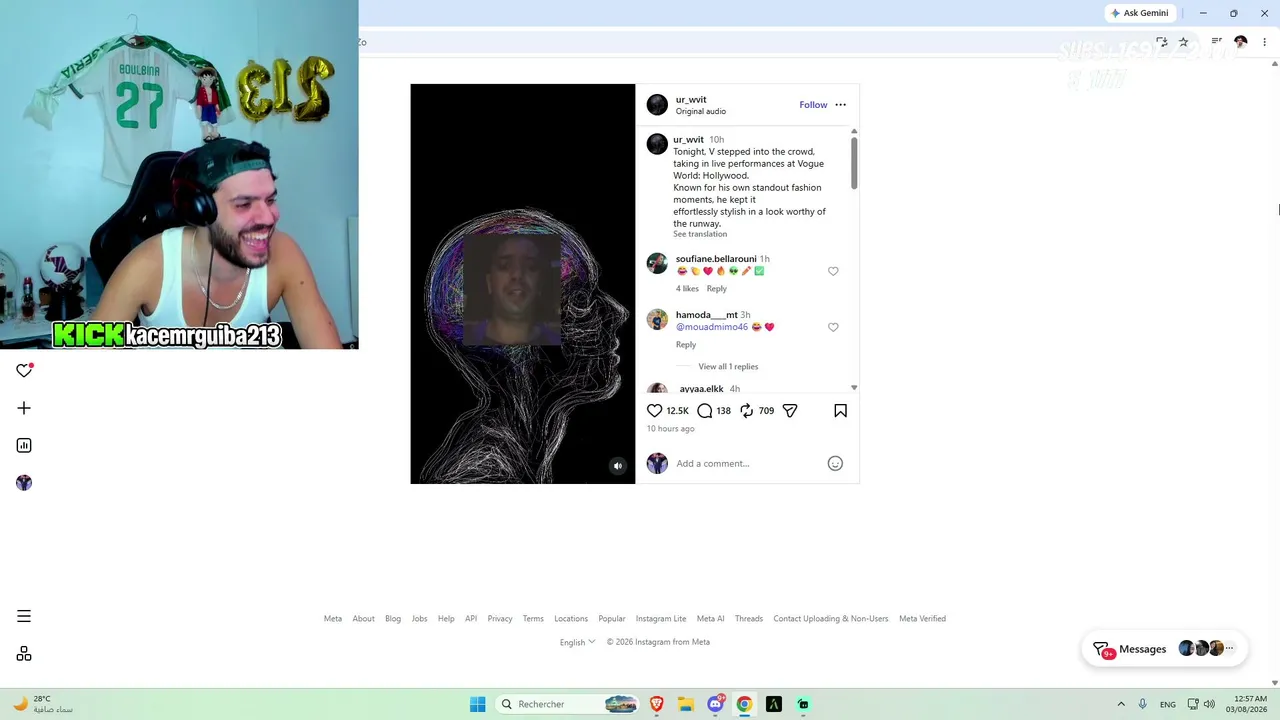Open the profile avatar in Instagram sidebar
This screenshot has width=1280, height=720.
tap(24, 483)
